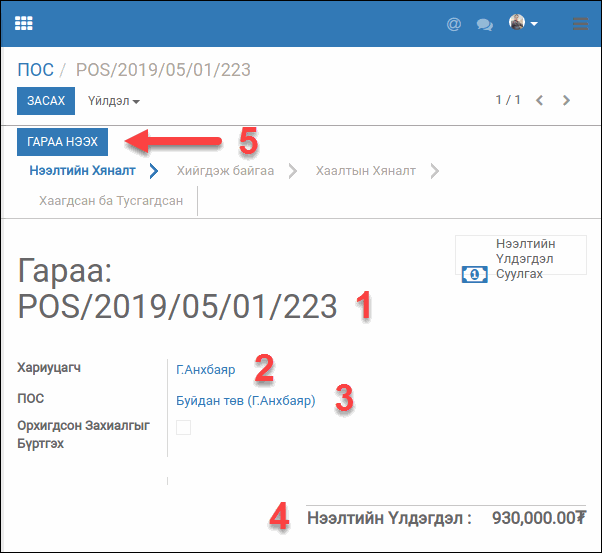Expand the Үйлдэл action dropdown

pyautogui.click(x=113, y=101)
